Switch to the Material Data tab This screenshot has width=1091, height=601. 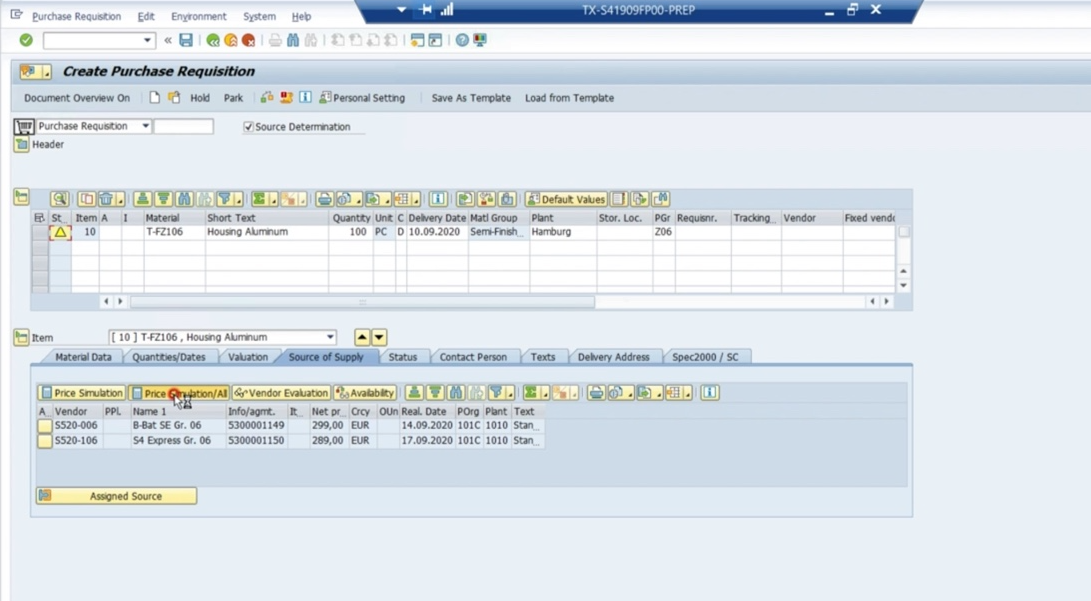click(x=83, y=357)
